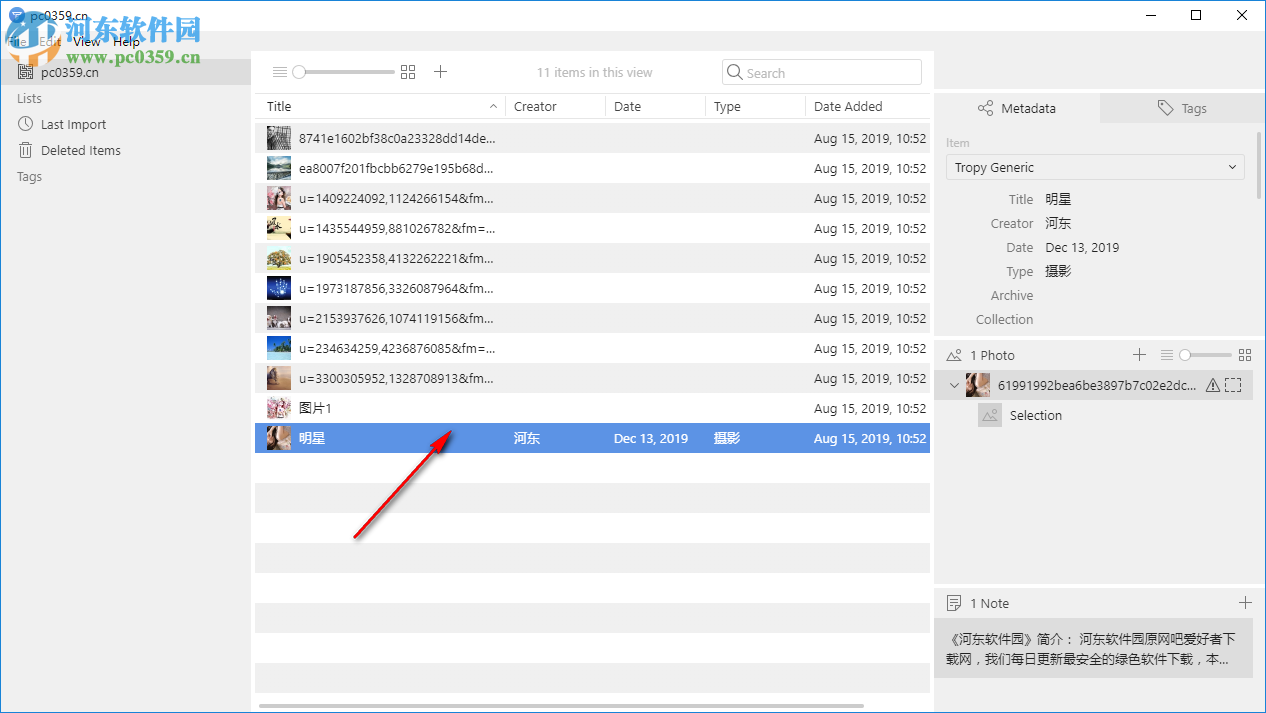The image size is (1266, 713).
Task: Click the dashed selection icon on photo row
Action: pyautogui.click(x=1233, y=385)
